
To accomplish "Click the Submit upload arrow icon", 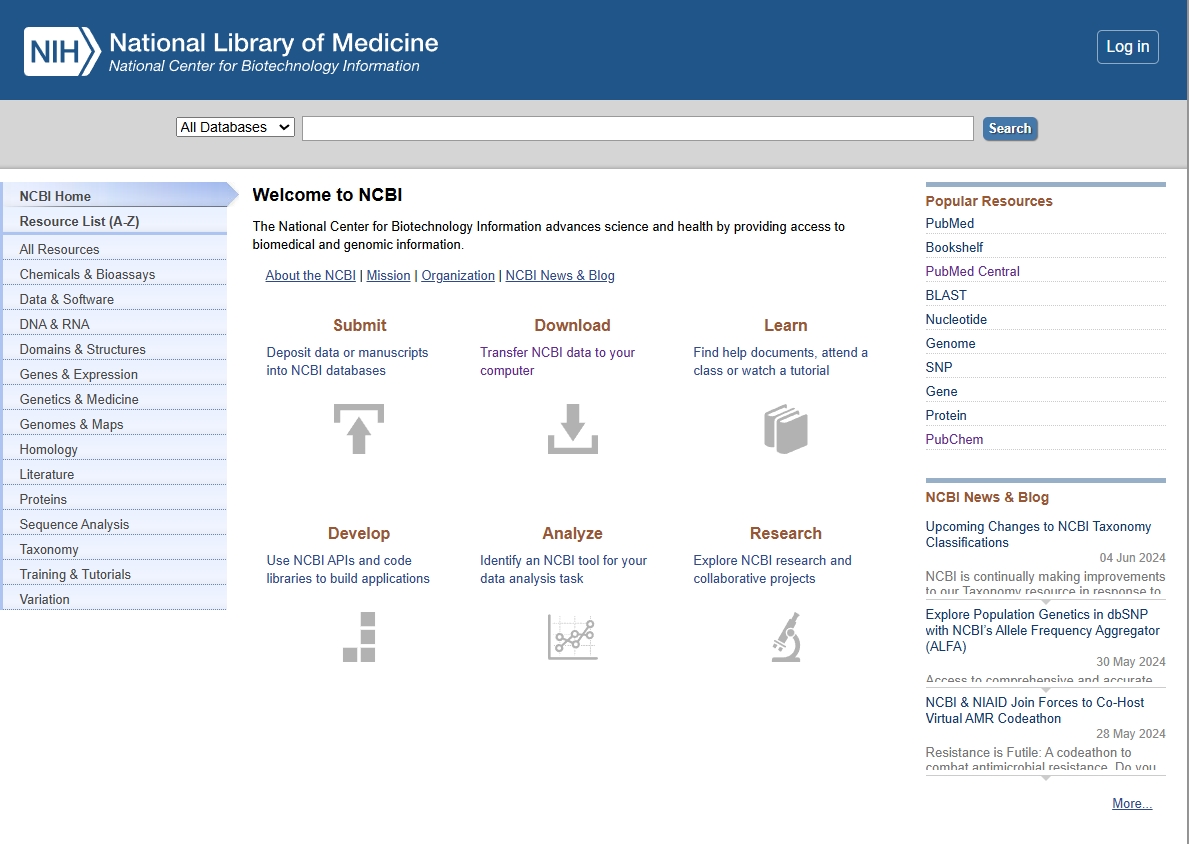I will tap(359, 429).
